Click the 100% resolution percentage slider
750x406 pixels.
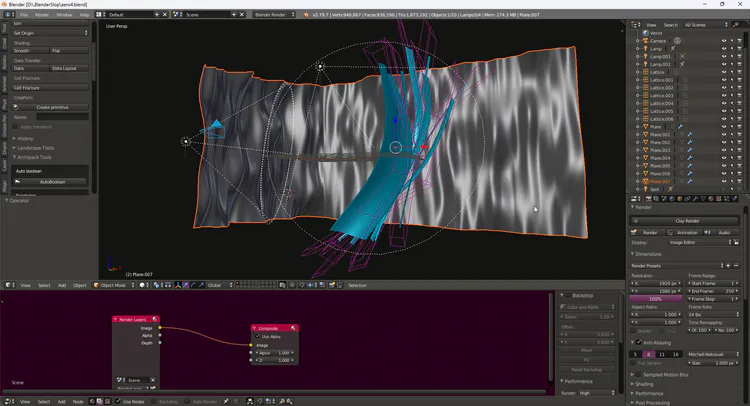[x=657, y=299]
